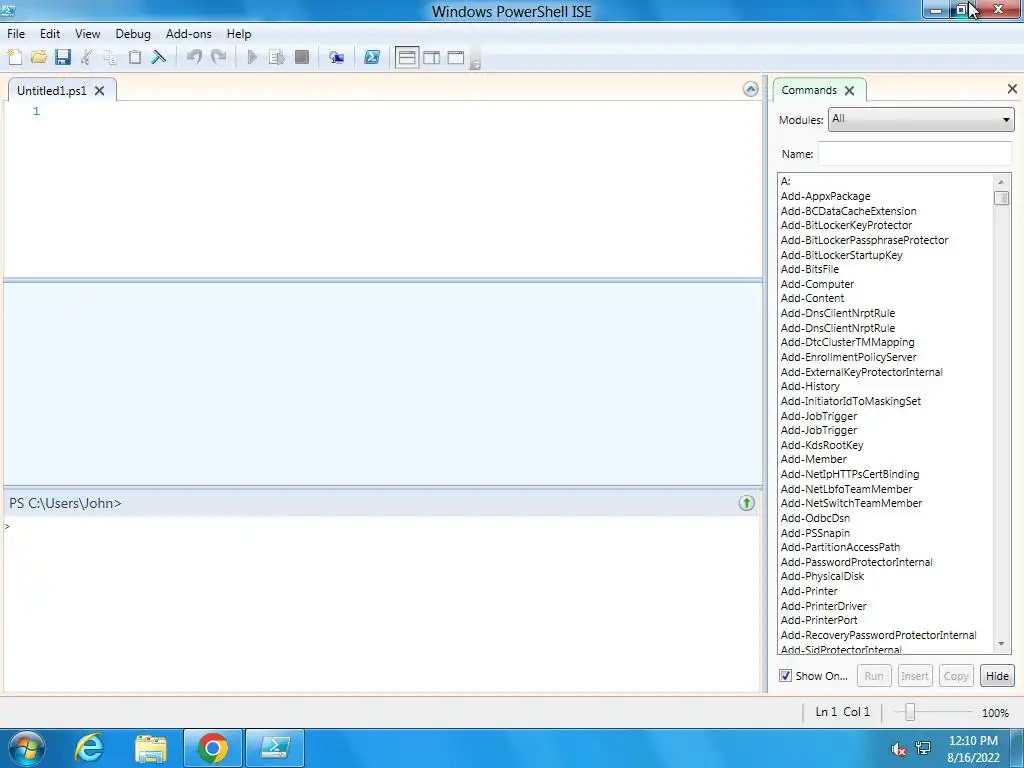The width and height of the screenshot is (1024, 768).
Task: Open the Edit menu
Action: point(50,34)
